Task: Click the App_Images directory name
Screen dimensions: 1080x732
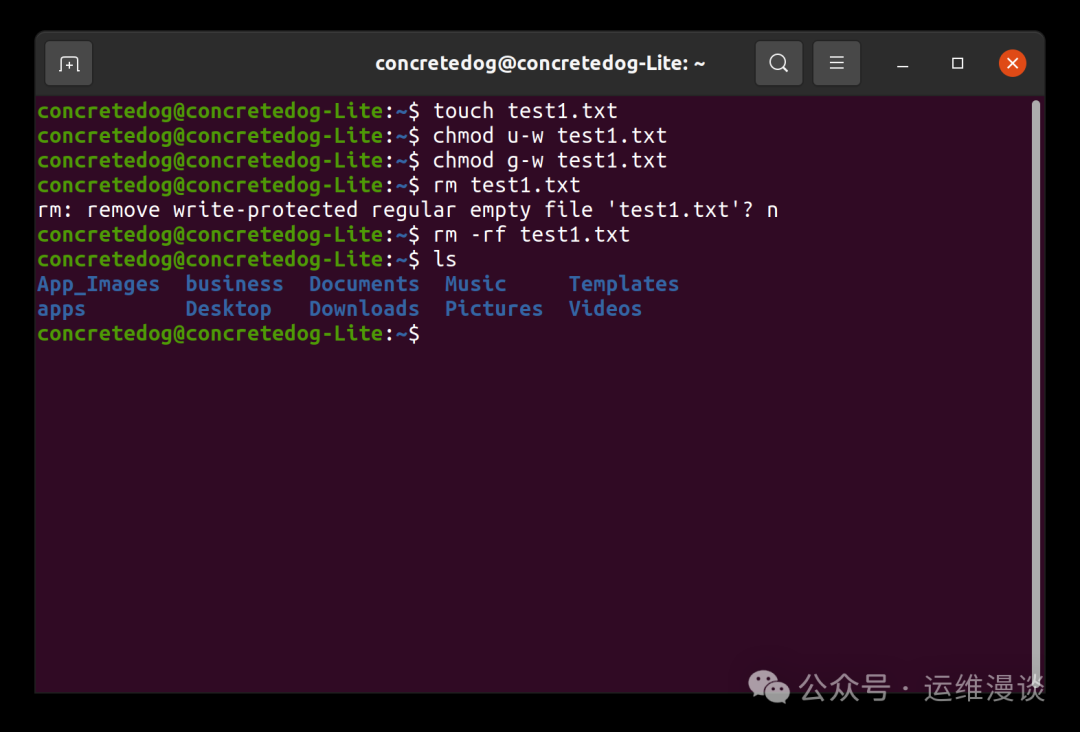Action: [x=98, y=284]
